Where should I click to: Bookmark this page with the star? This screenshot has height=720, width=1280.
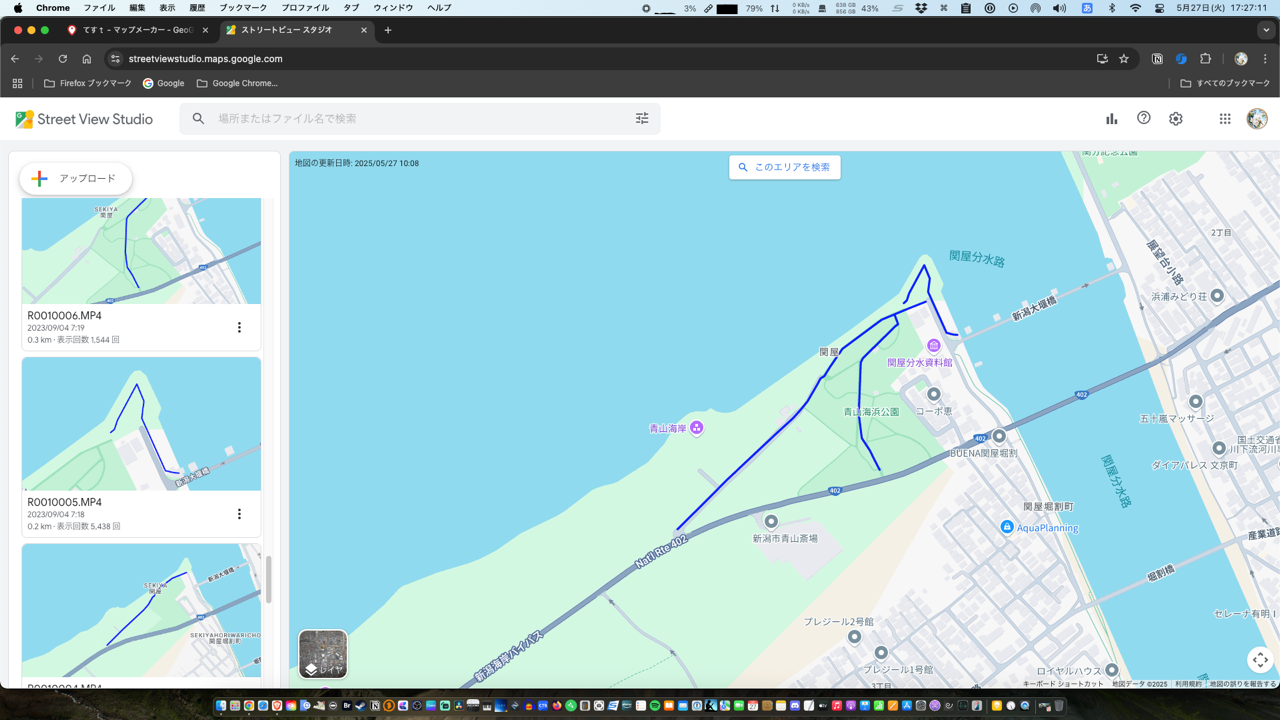(x=1124, y=59)
